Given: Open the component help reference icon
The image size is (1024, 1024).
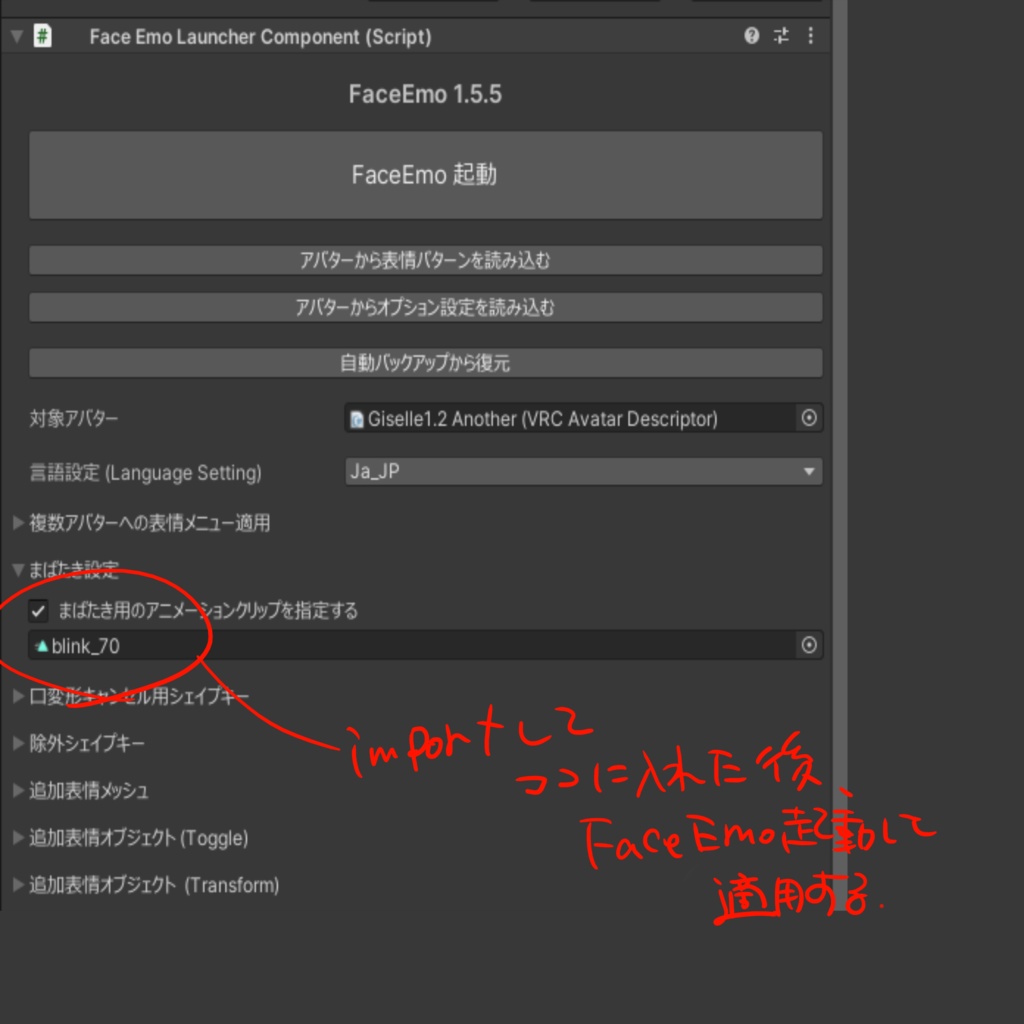Looking at the screenshot, I should tap(751, 35).
